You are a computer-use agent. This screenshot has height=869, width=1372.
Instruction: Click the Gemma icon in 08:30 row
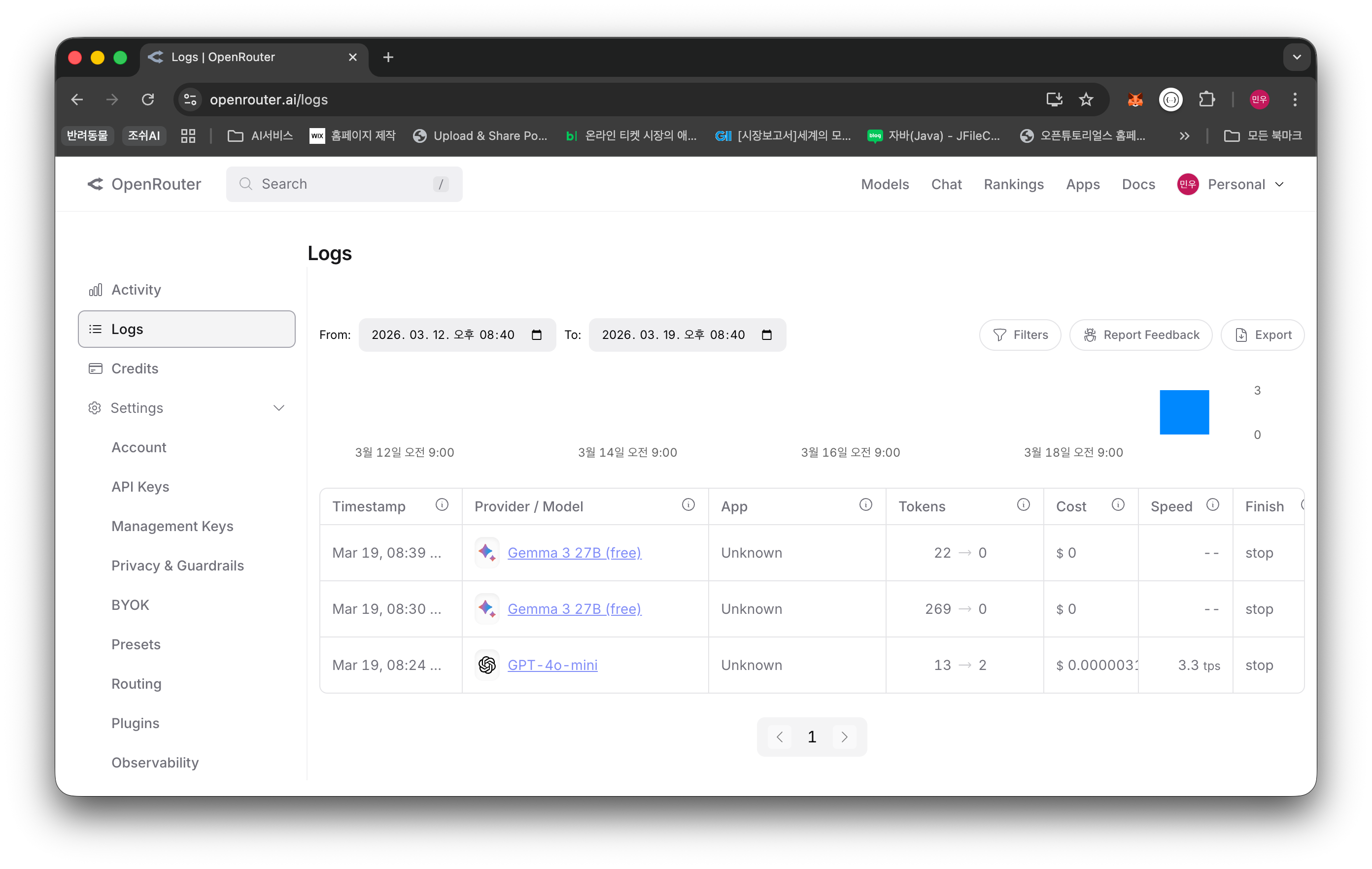click(486, 608)
